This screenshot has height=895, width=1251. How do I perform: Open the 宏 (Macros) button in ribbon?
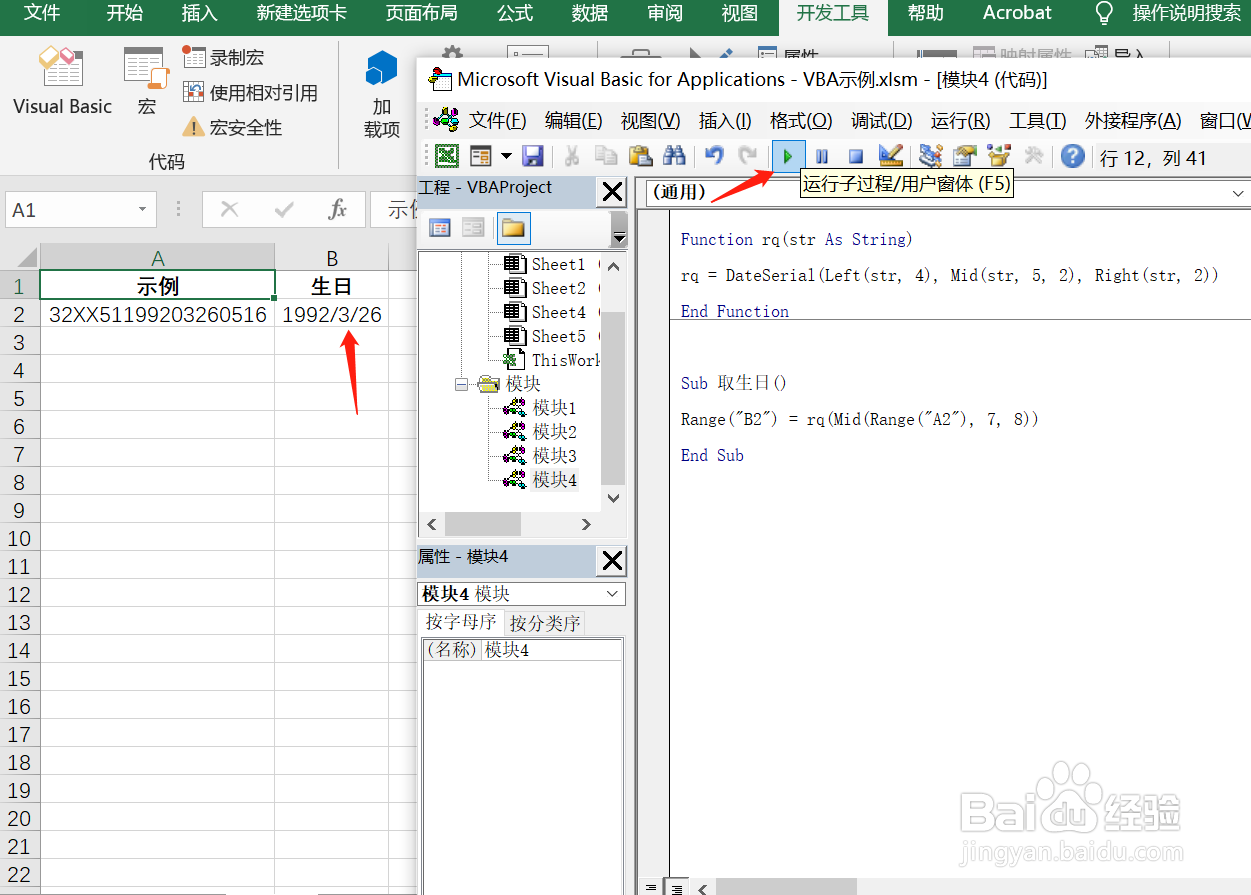click(x=147, y=82)
